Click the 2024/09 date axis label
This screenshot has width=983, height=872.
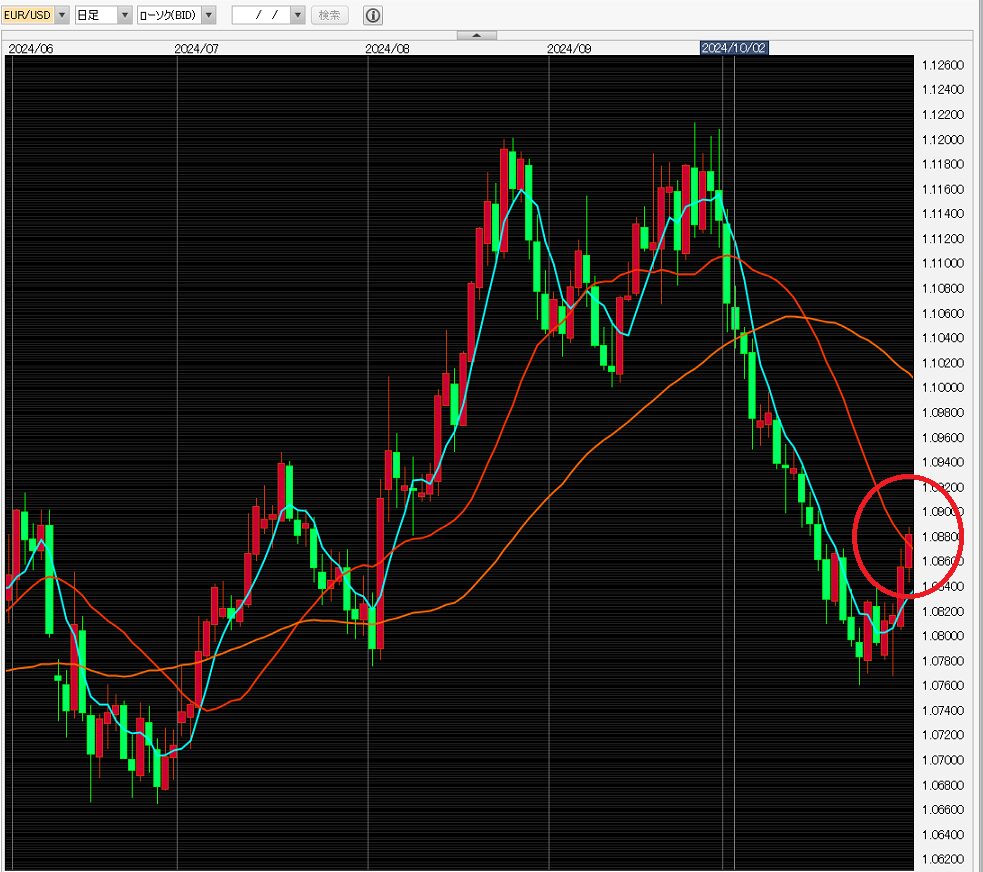[569, 48]
